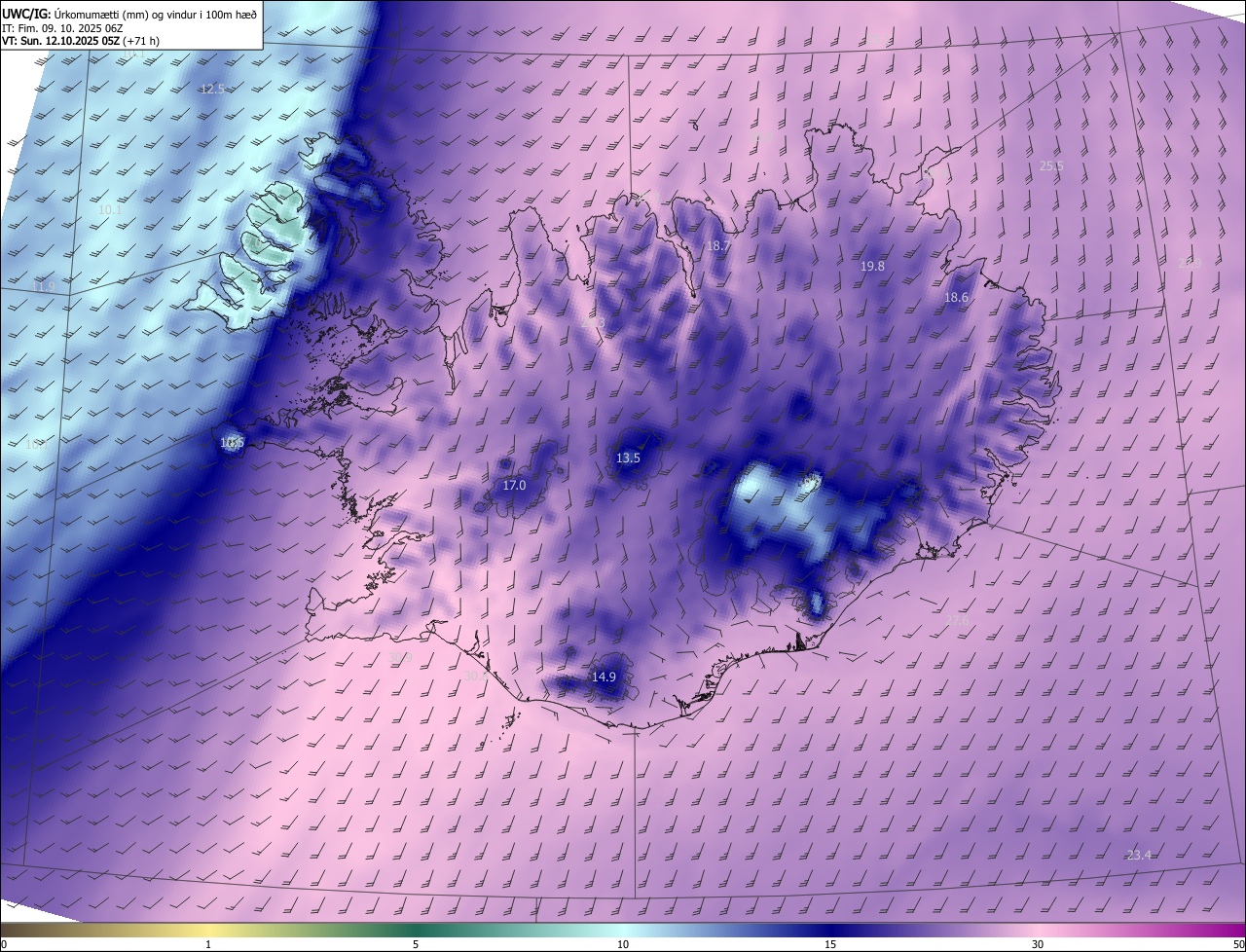Click the colorbar tick label 5
Viewport: 1246px width, 952px height.
[416, 944]
